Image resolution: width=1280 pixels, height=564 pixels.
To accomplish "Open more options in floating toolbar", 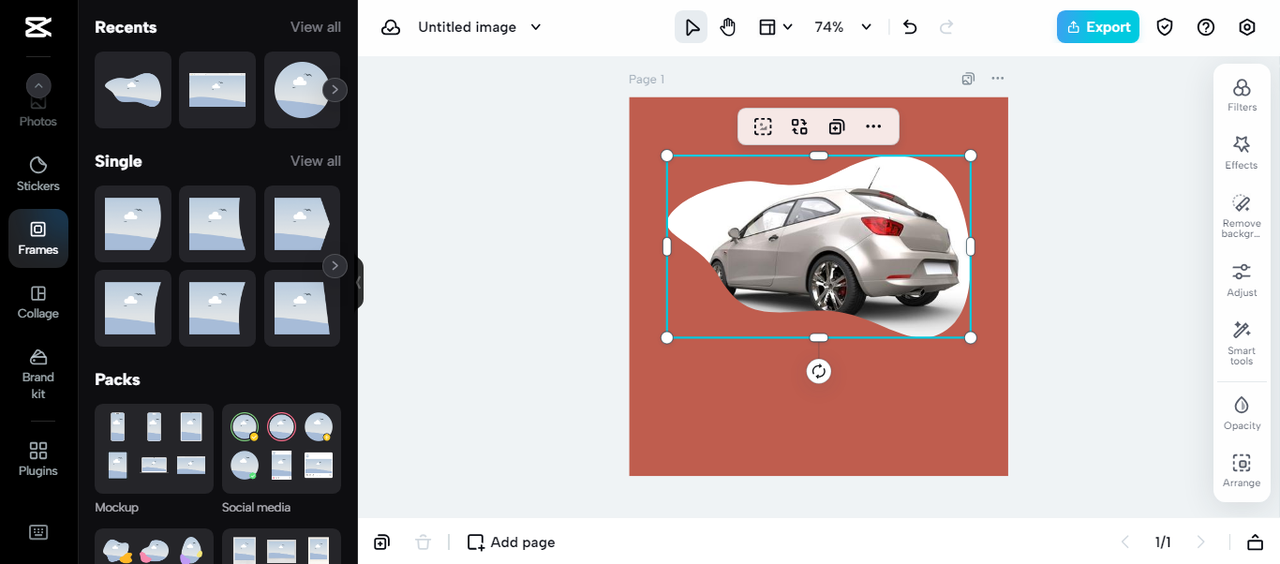I will pyautogui.click(x=873, y=126).
